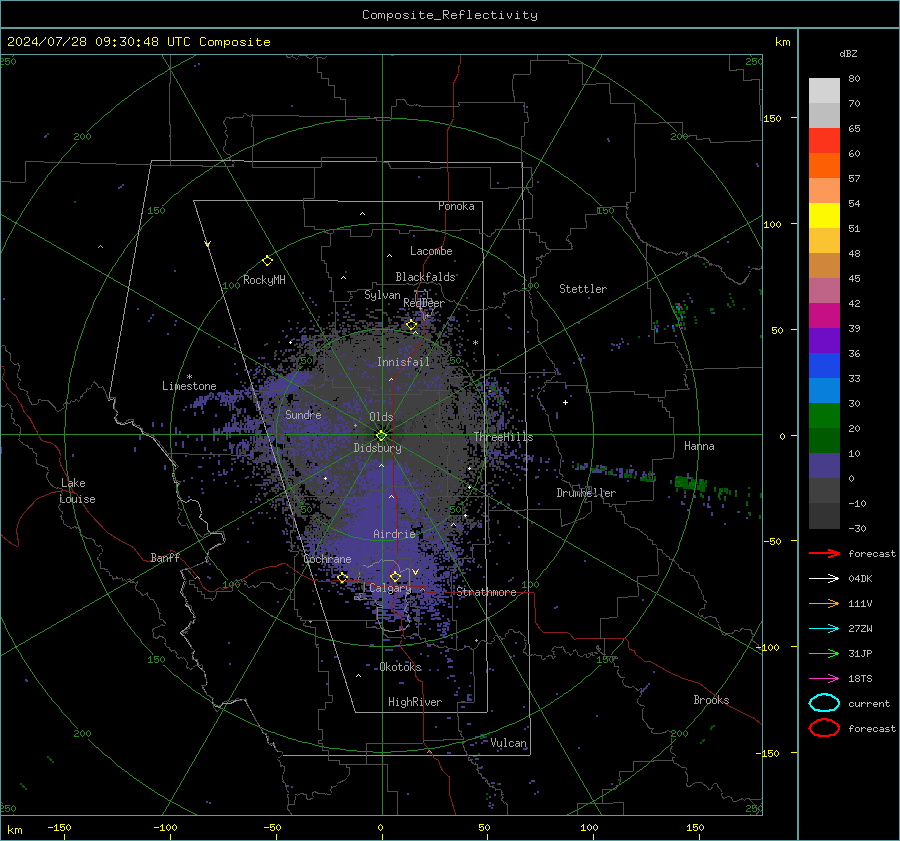
Task: Click the red forecast arrow in legend
Action: click(x=824, y=553)
